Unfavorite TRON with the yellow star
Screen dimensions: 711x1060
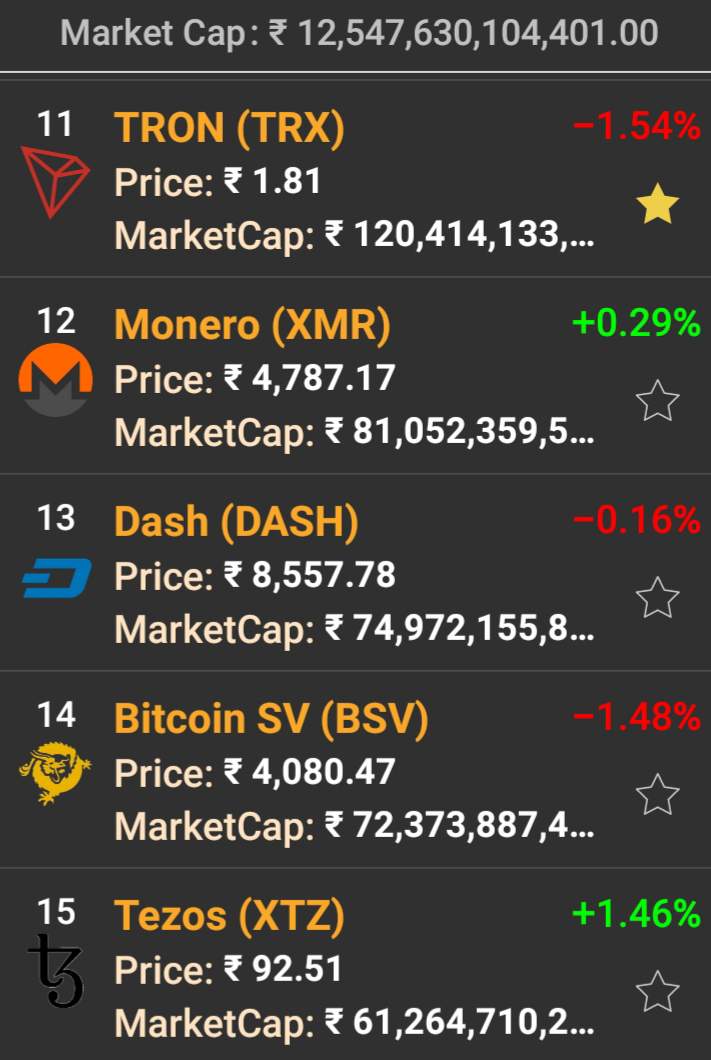click(657, 205)
